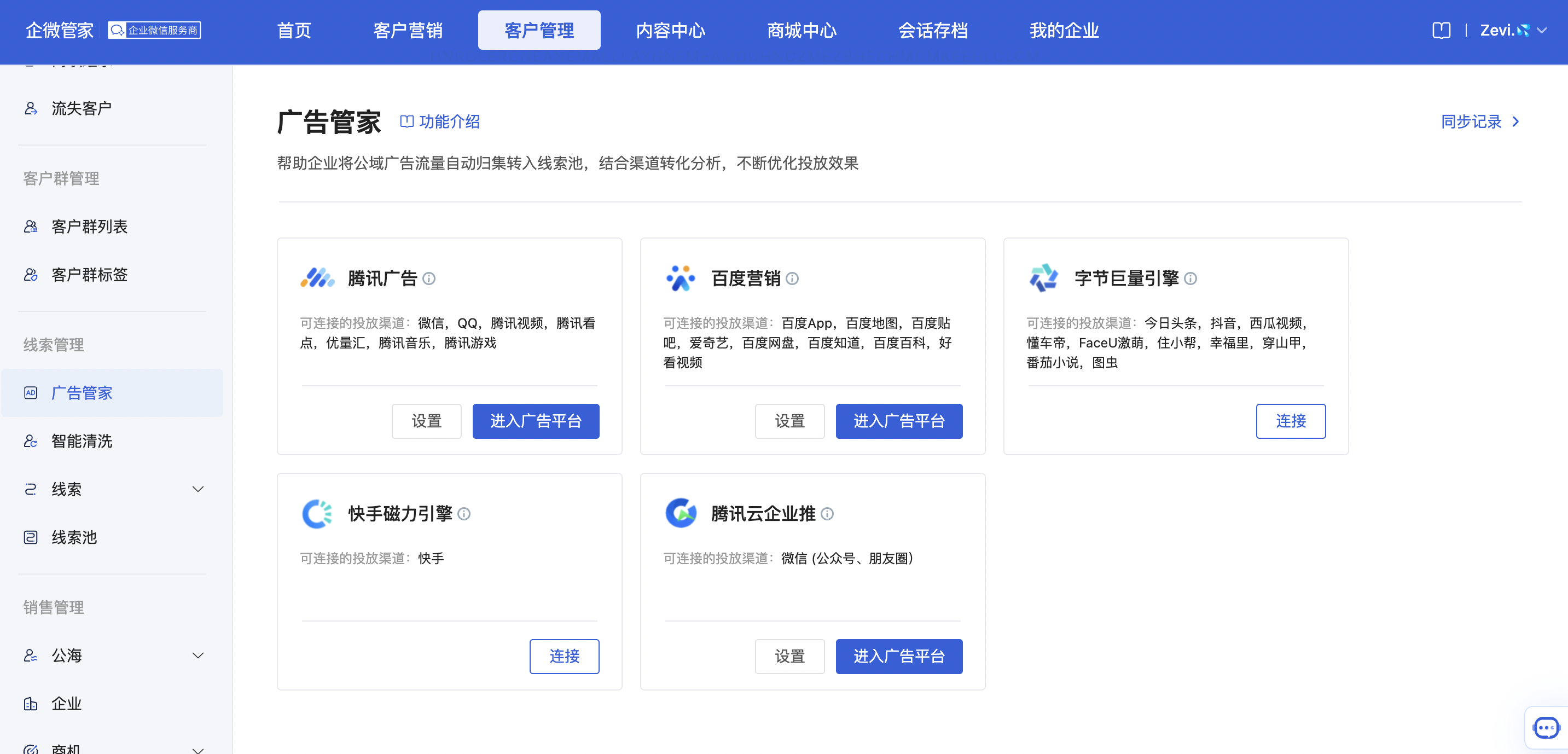The image size is (1568, 754).
Task: Click the 客户群列表 sidebar icon
Action: click(31, 227)
